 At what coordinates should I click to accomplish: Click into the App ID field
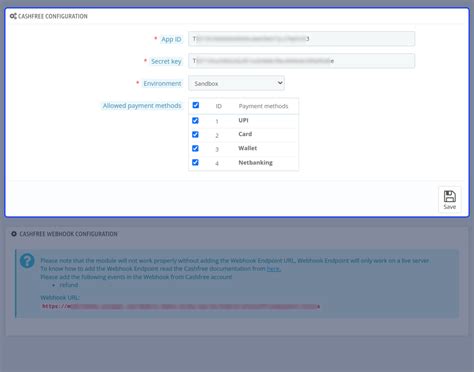click(x=301, y=39)
